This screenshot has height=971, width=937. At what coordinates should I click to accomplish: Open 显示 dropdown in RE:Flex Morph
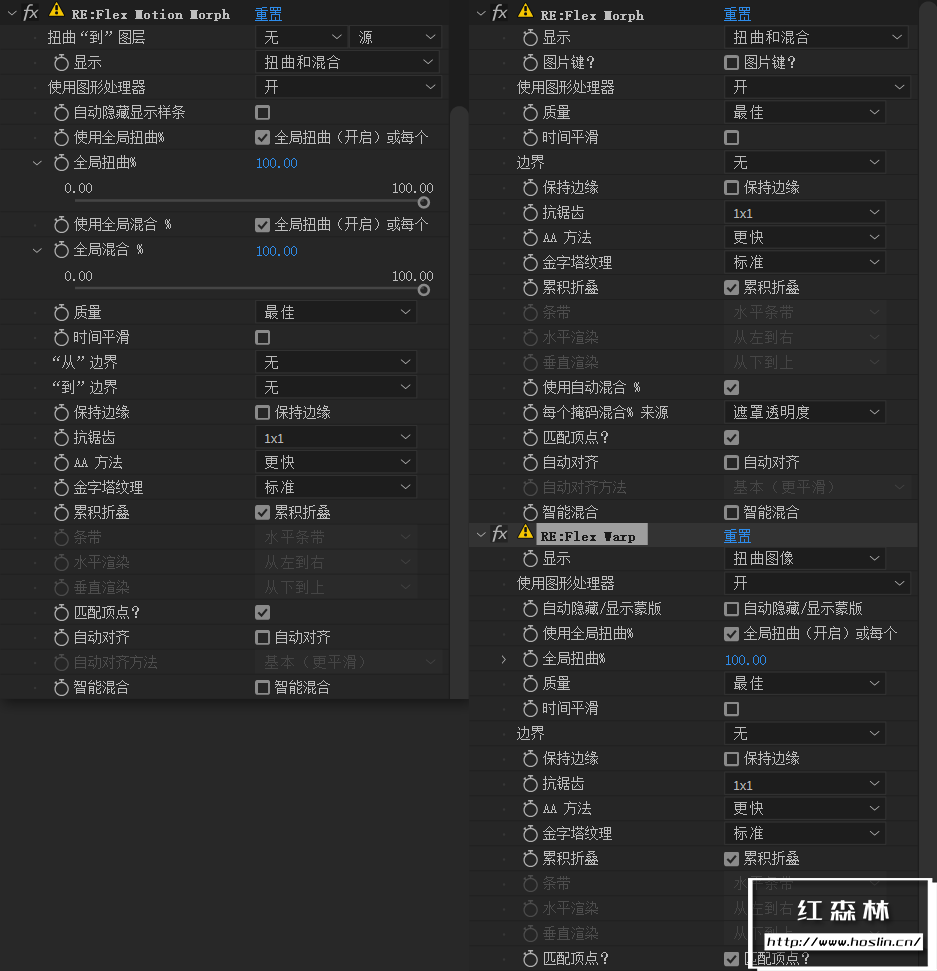816,37
